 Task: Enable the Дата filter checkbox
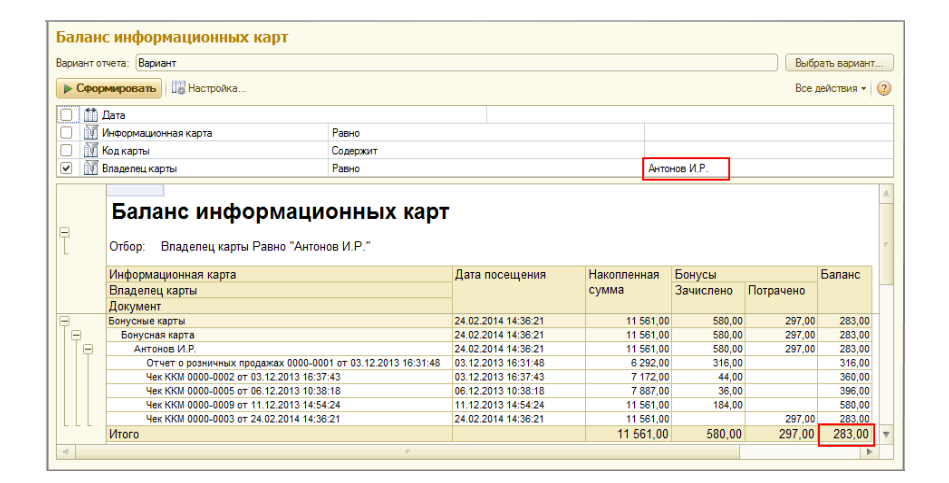66,115
